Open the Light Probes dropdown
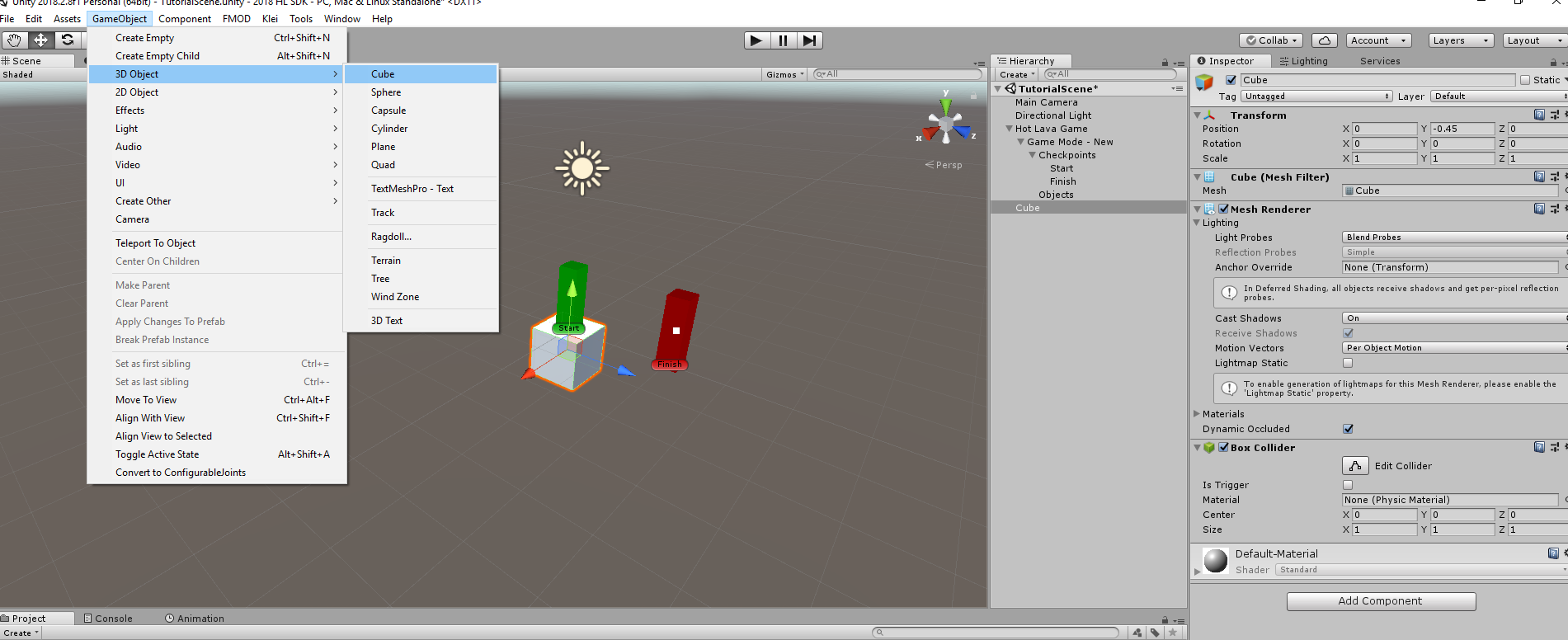Viewport: 1568px width, 640px height. click(1455, 238)
